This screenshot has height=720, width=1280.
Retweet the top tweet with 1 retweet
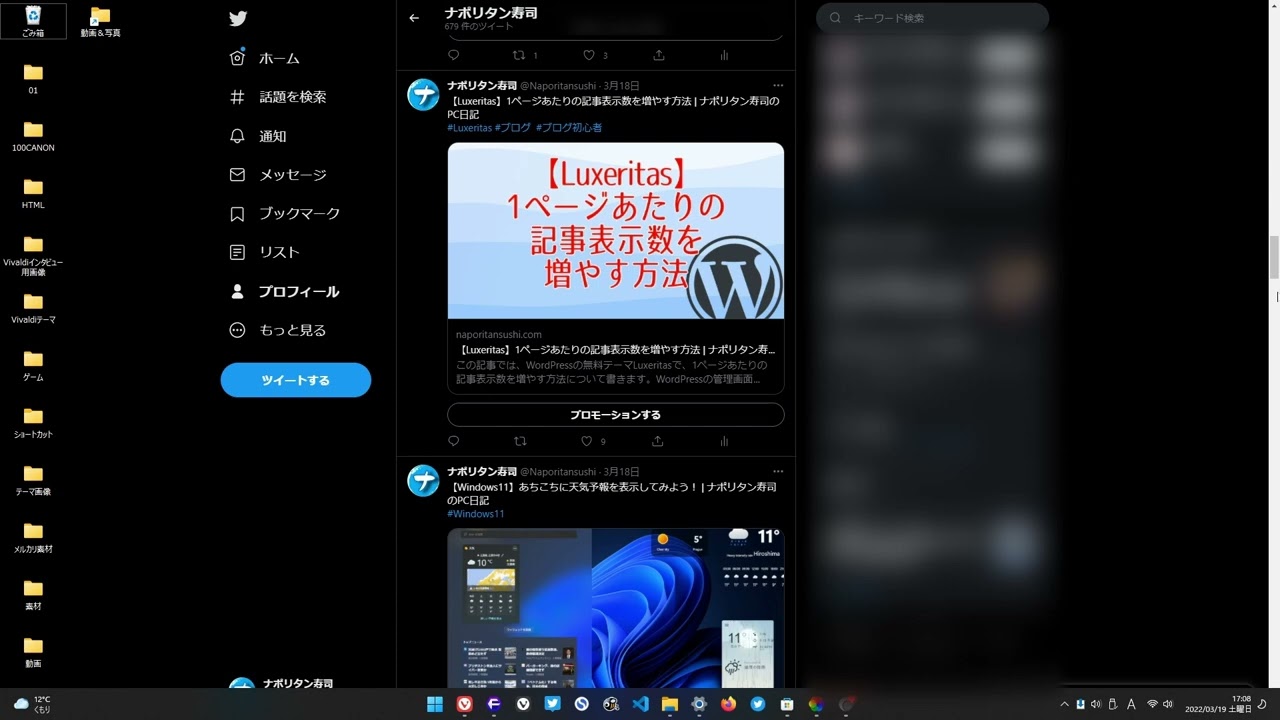519,55
